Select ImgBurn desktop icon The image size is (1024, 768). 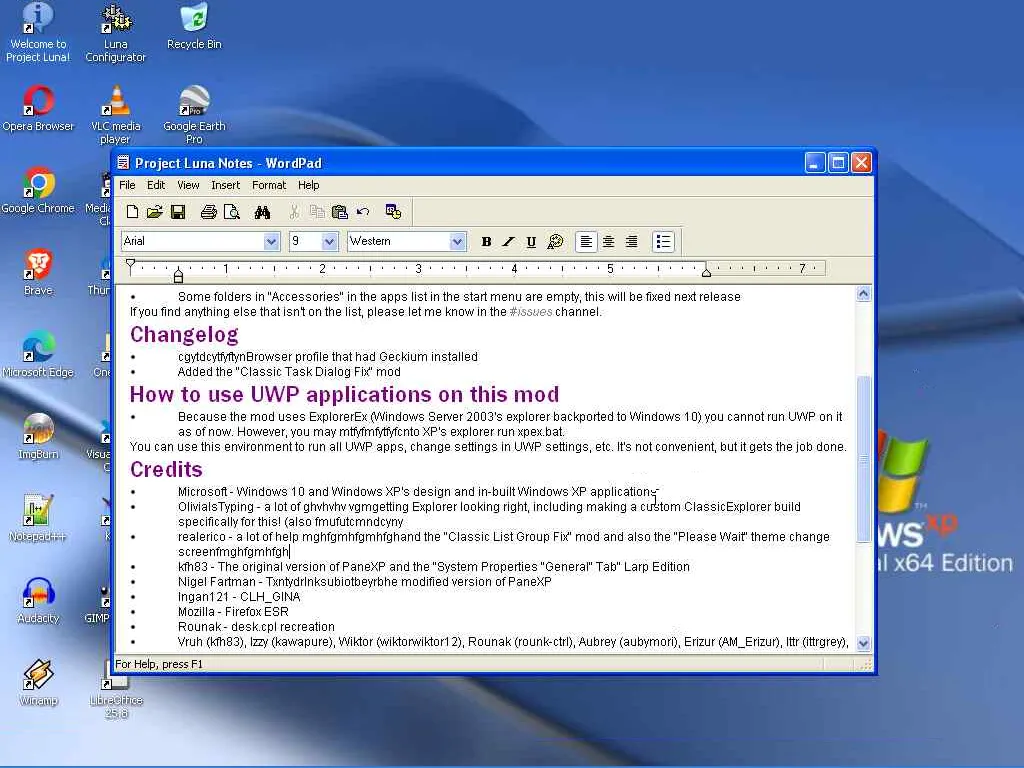coord(38,436)
